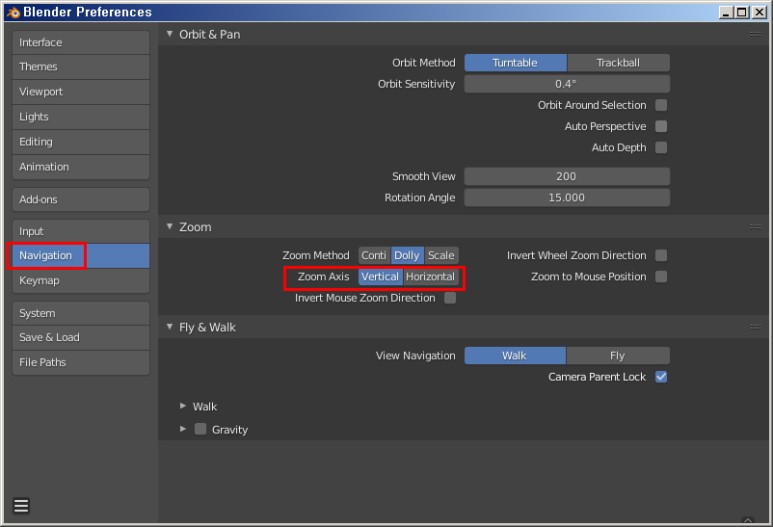This screenshot has width=773, height=527.
Task: Click the Fly & Walk panel drag grip
Action: tap(755, 326)
